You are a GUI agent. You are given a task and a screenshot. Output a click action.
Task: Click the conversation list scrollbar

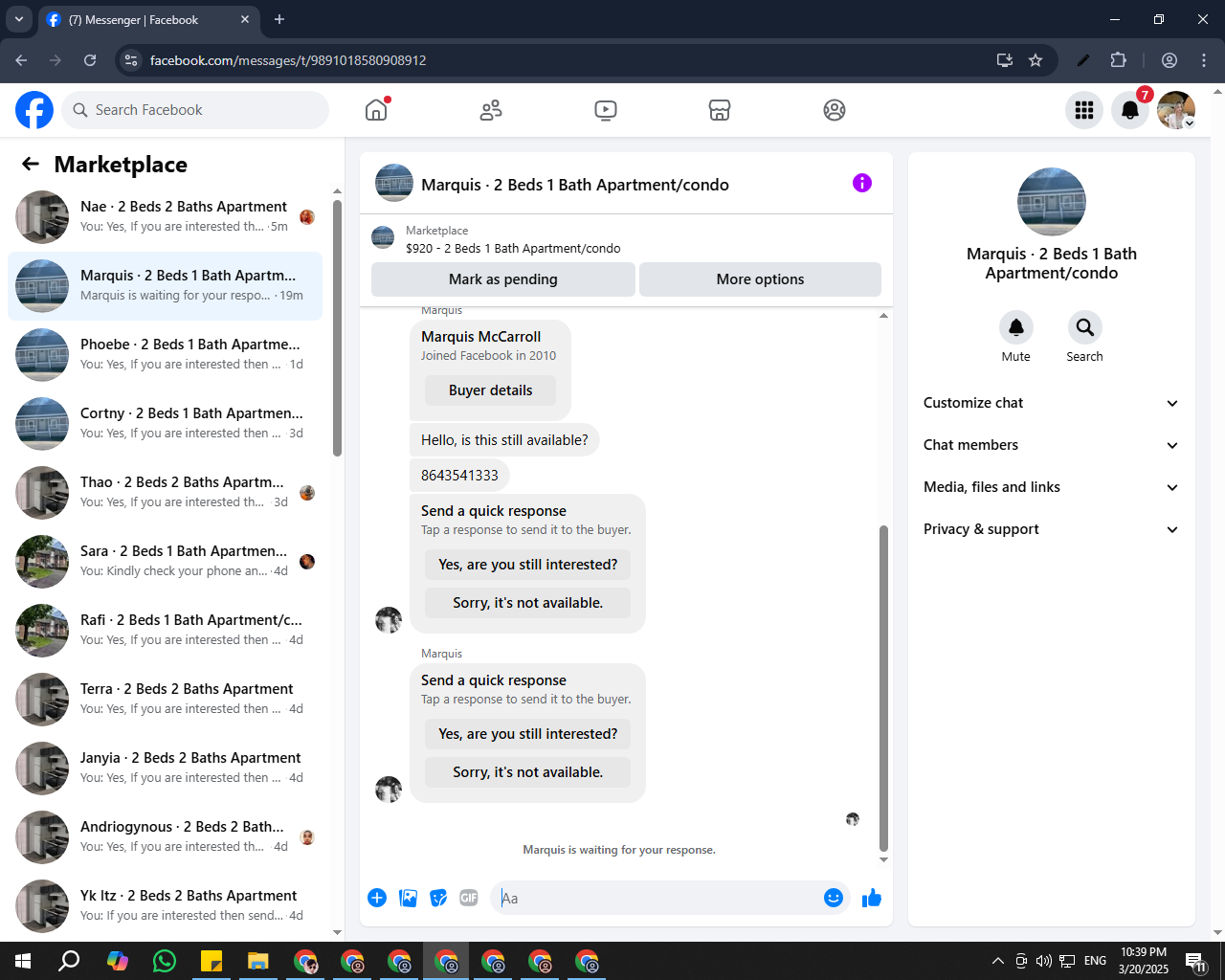point(337,328)
